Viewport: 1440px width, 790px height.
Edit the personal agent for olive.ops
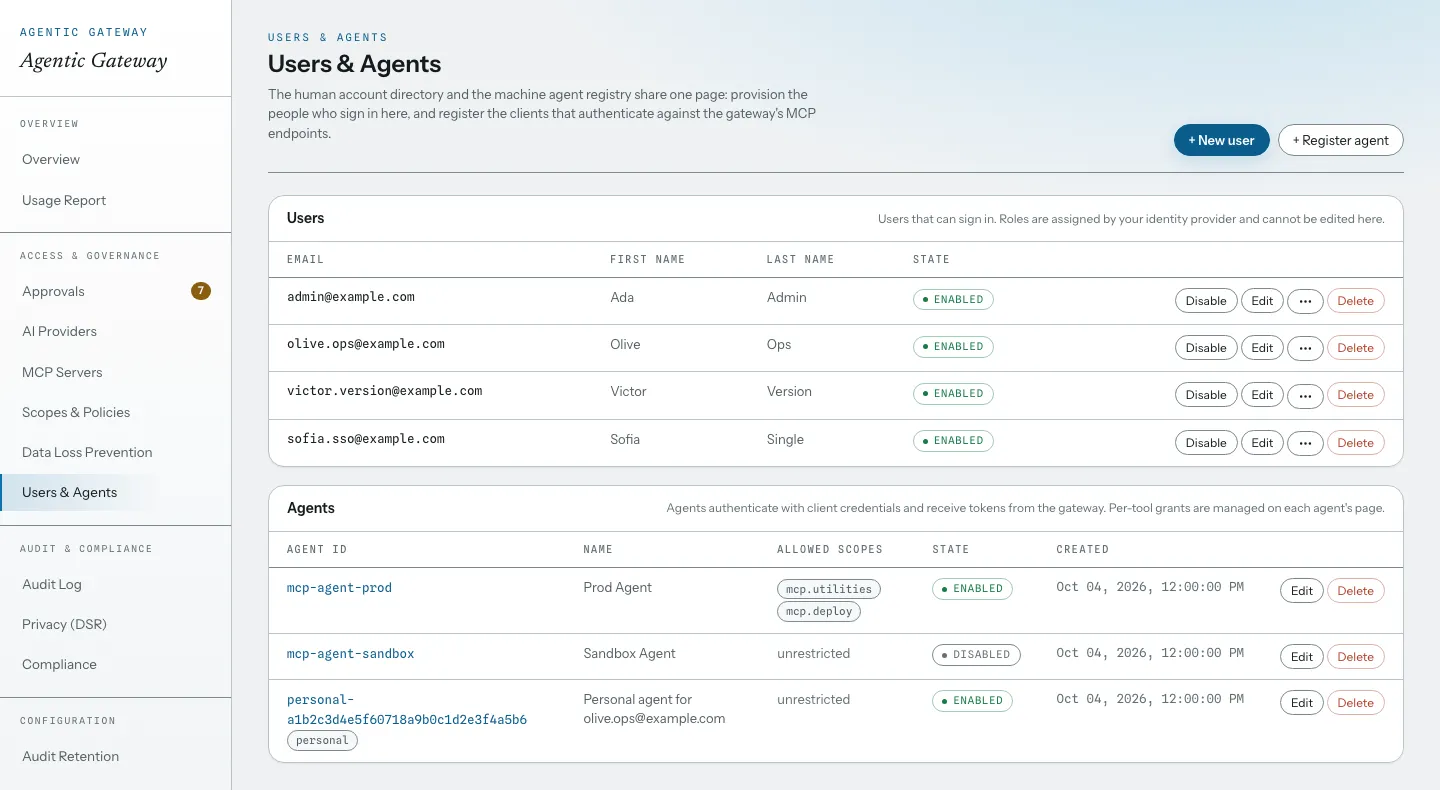click(x=1302, y=703)
